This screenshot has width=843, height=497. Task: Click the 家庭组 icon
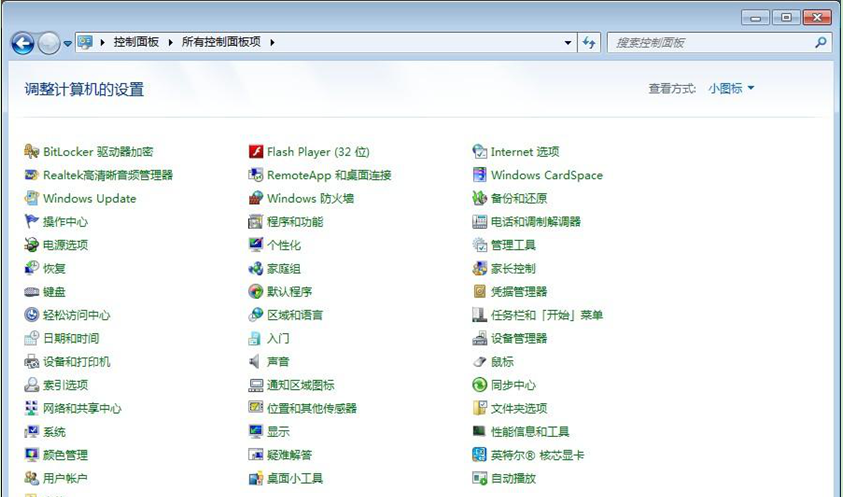pos(256,268)
